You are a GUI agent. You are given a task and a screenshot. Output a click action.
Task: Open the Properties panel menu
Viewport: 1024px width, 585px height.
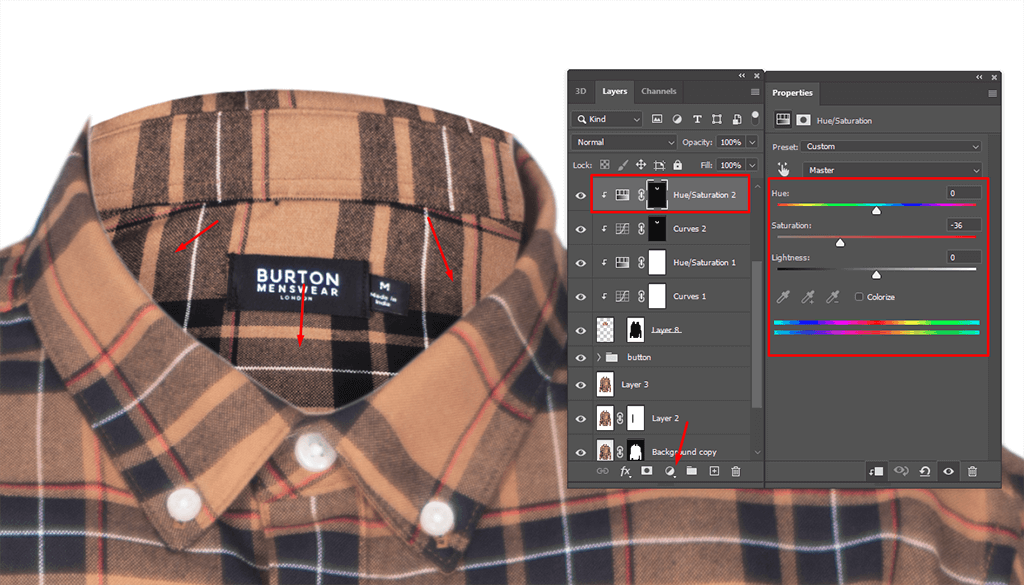coord(993,93)
